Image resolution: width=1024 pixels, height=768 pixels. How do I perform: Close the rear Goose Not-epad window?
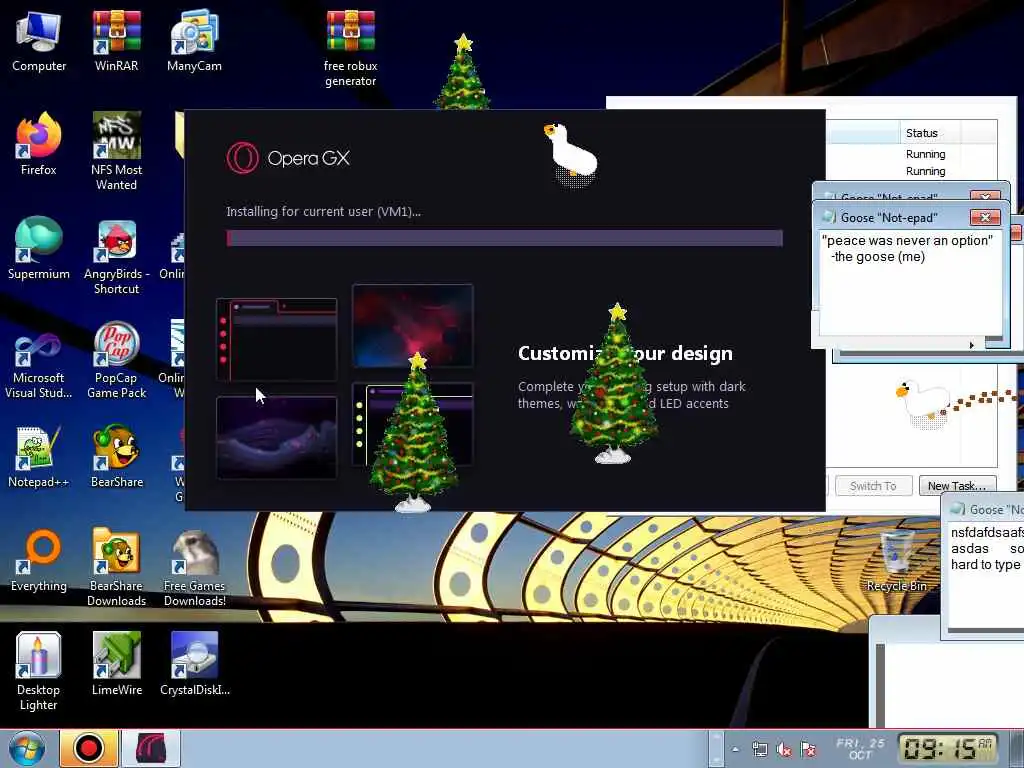click(985, 195)
